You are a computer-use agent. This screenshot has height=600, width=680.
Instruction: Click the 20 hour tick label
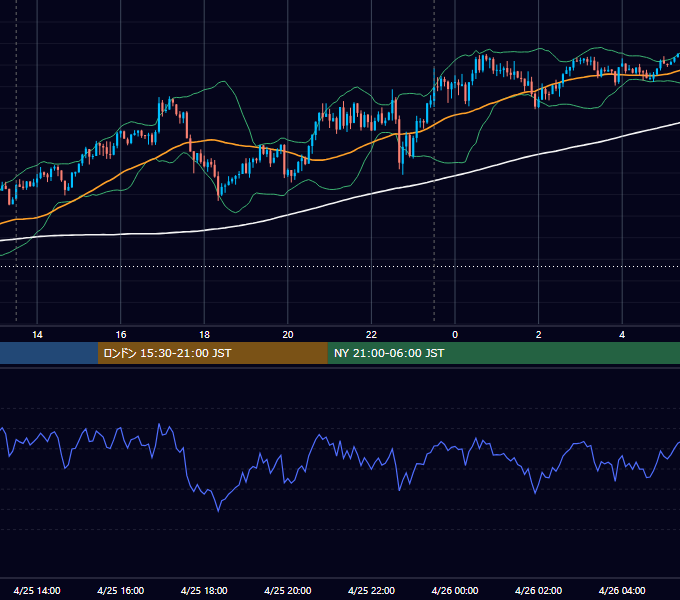288,335
